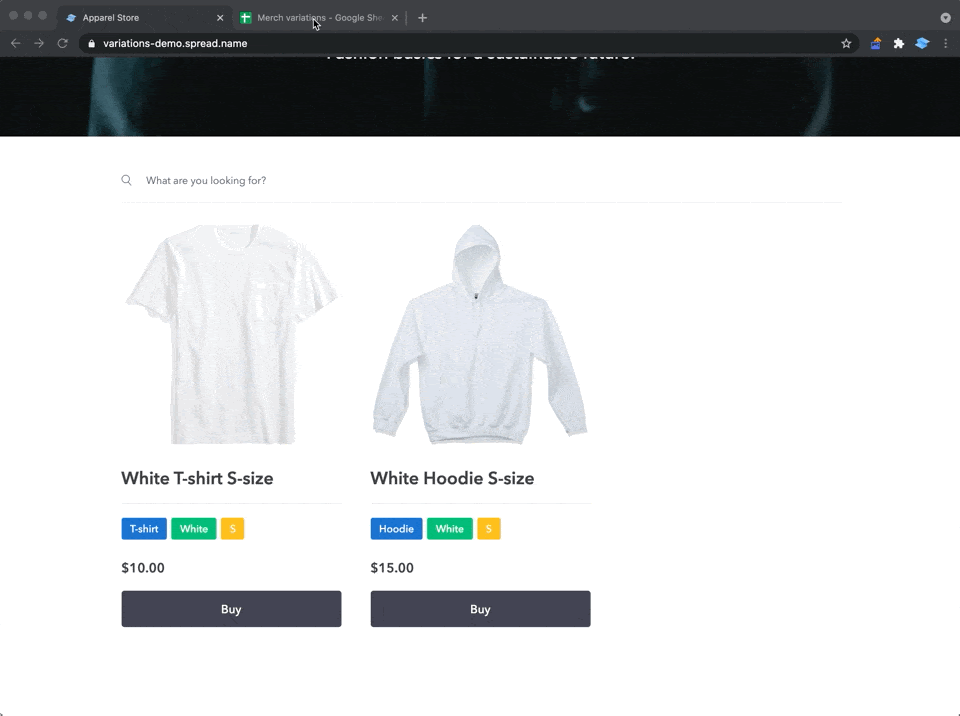
Task: Reload the page
Action: pos(62,43)
